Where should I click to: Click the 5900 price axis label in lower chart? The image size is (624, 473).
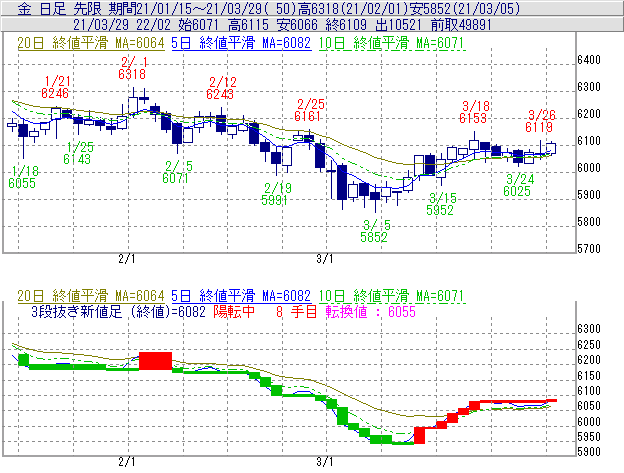(x=589, y=452)
